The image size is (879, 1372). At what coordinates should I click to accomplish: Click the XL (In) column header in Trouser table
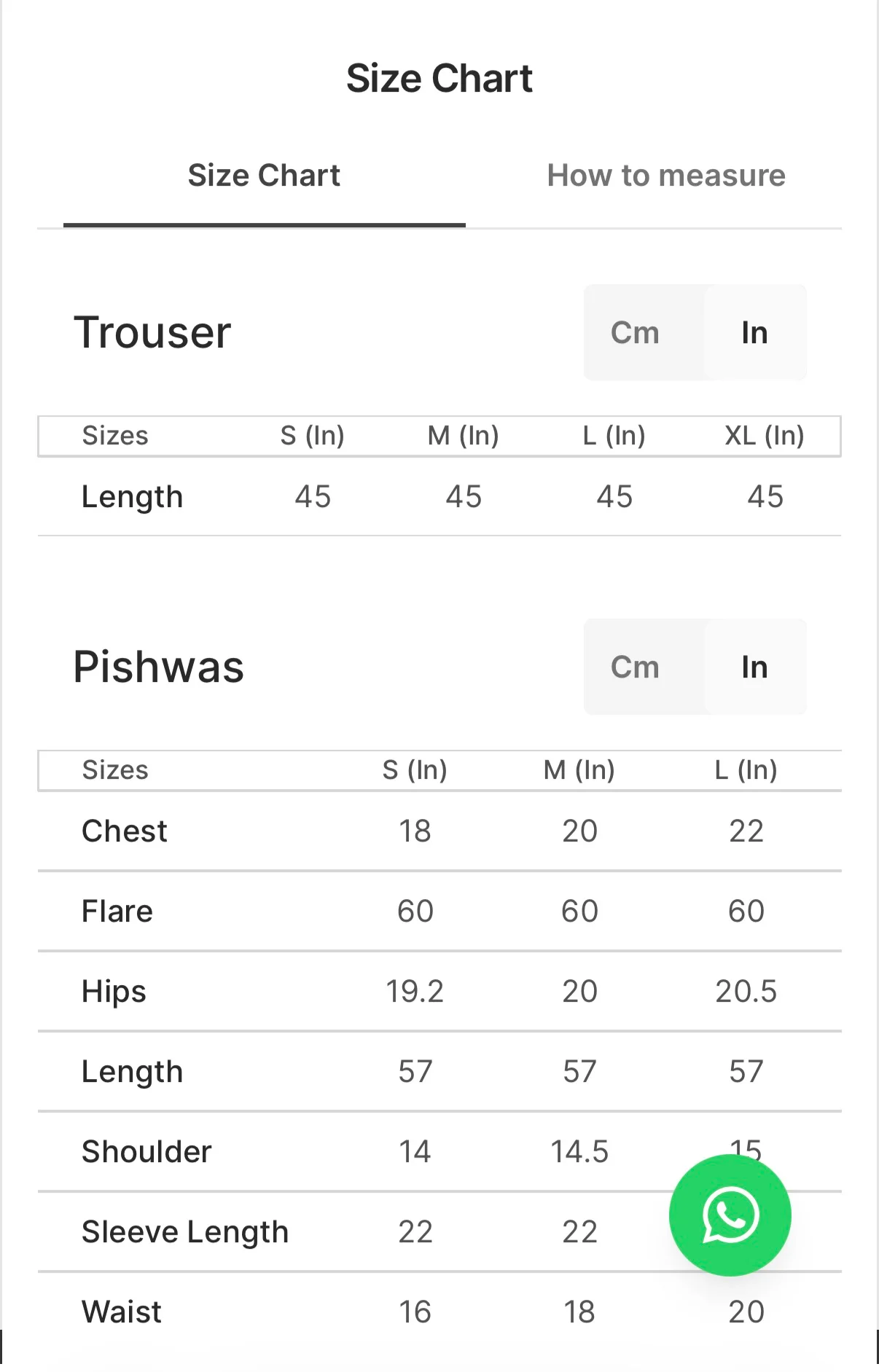pyautogui.click(x=764, y=436)
